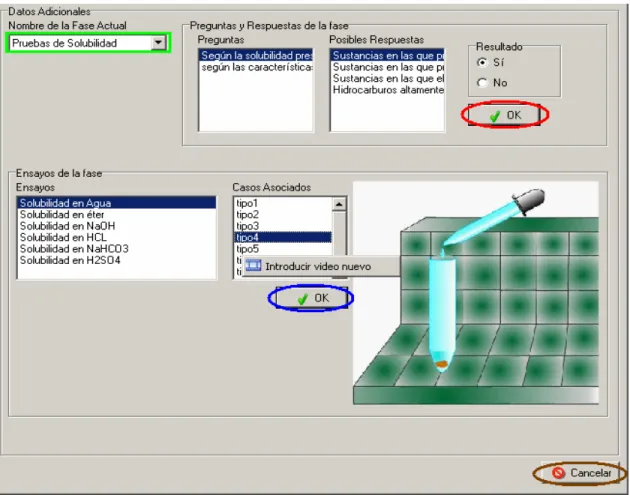Select question 'Según la solubilidad pres'
The image size is (630, 495).
(x=256, y=55)
